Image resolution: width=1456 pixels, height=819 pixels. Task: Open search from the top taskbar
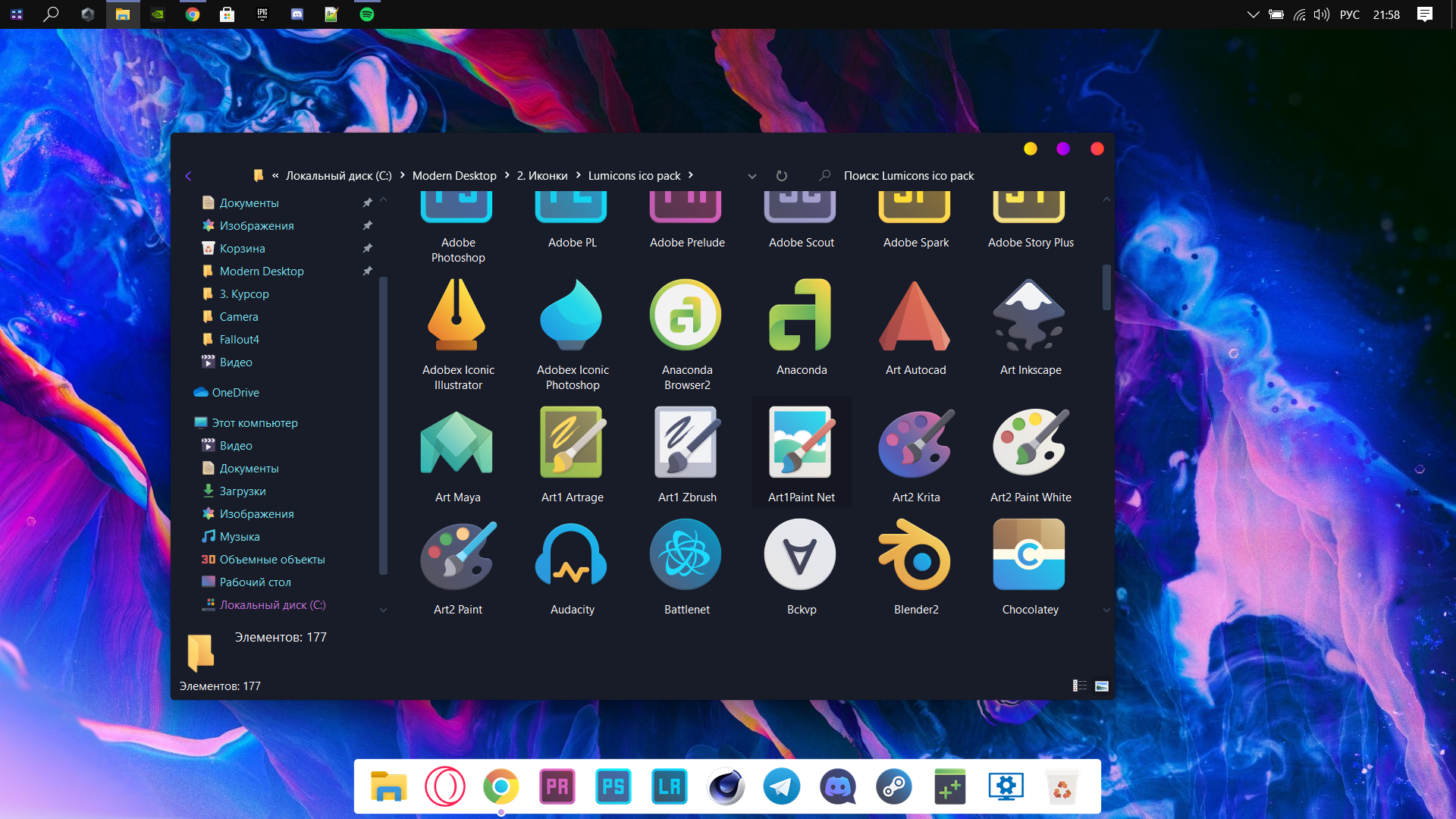pos(51,14)
